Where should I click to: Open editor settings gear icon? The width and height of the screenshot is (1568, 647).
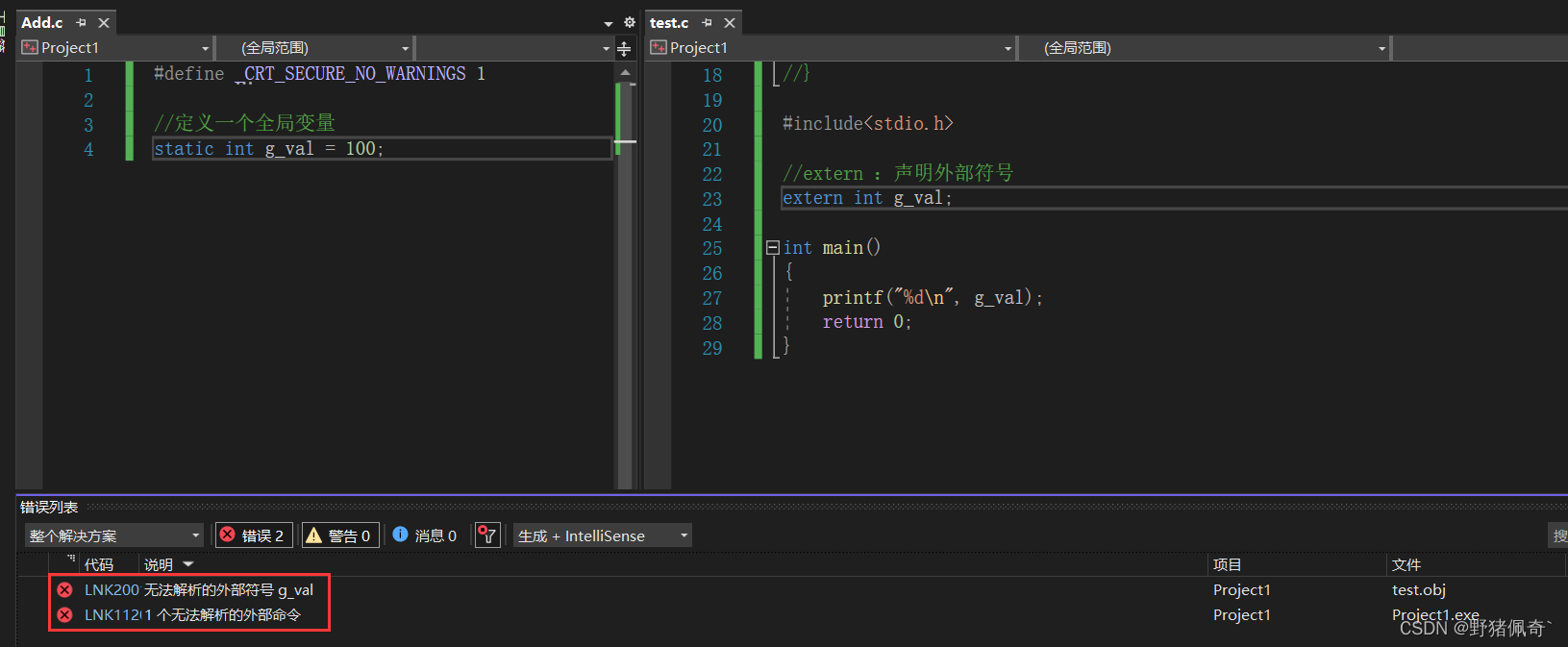(630, 22)
